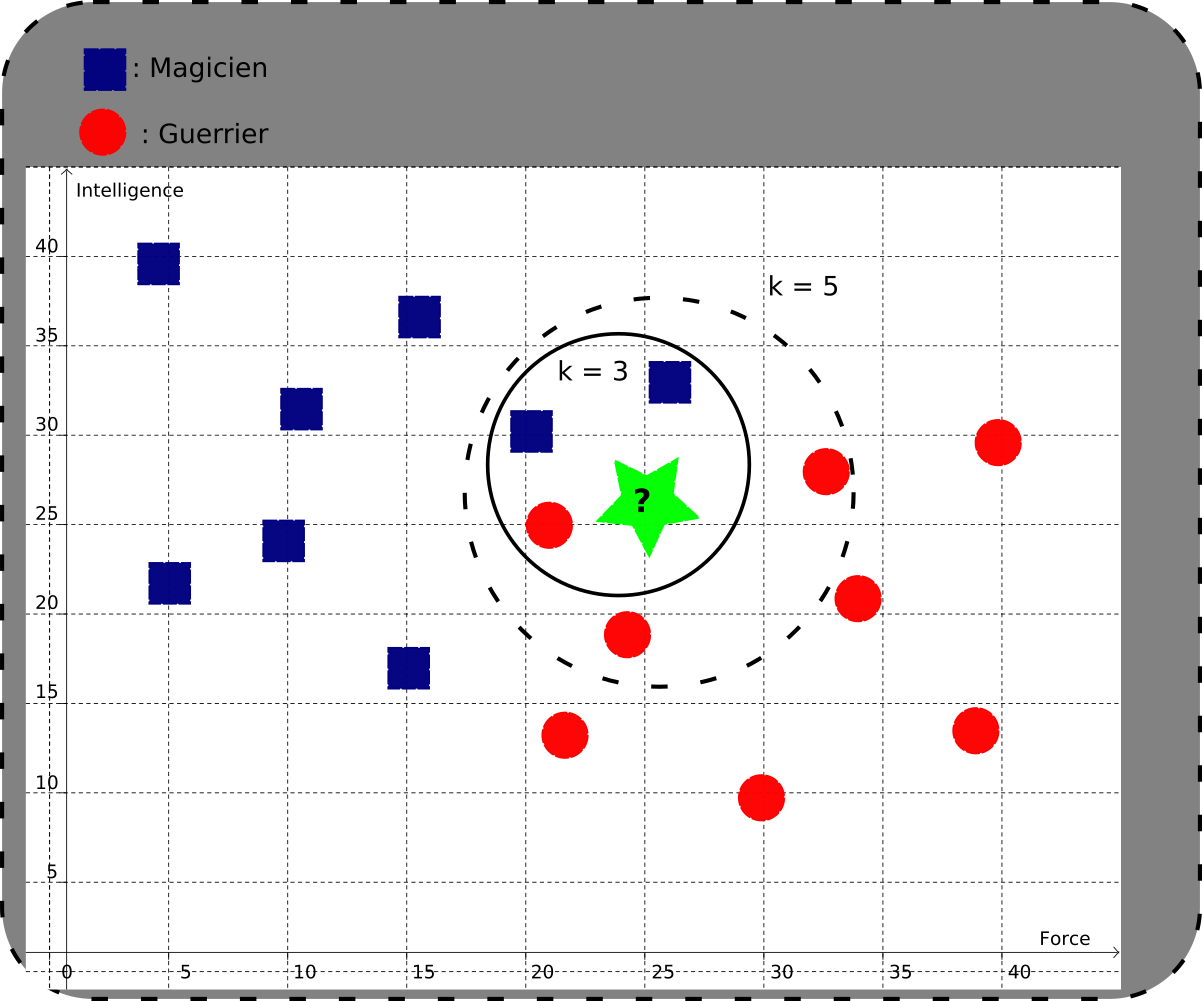Click the red circle inside the k = 3 circle

click(x=549, y=524)
